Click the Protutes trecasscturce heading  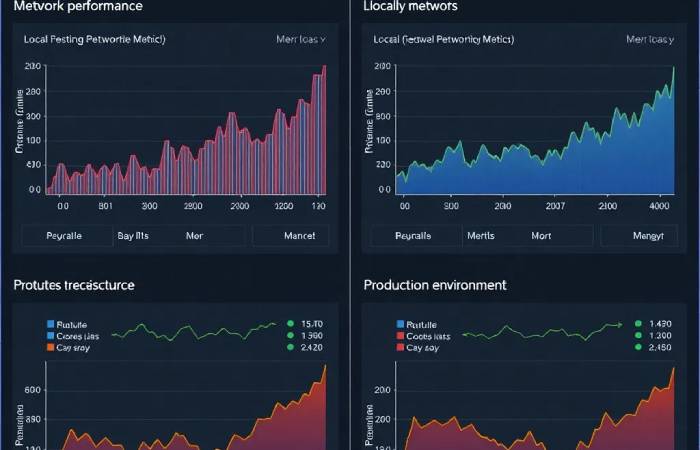[74, 285]
